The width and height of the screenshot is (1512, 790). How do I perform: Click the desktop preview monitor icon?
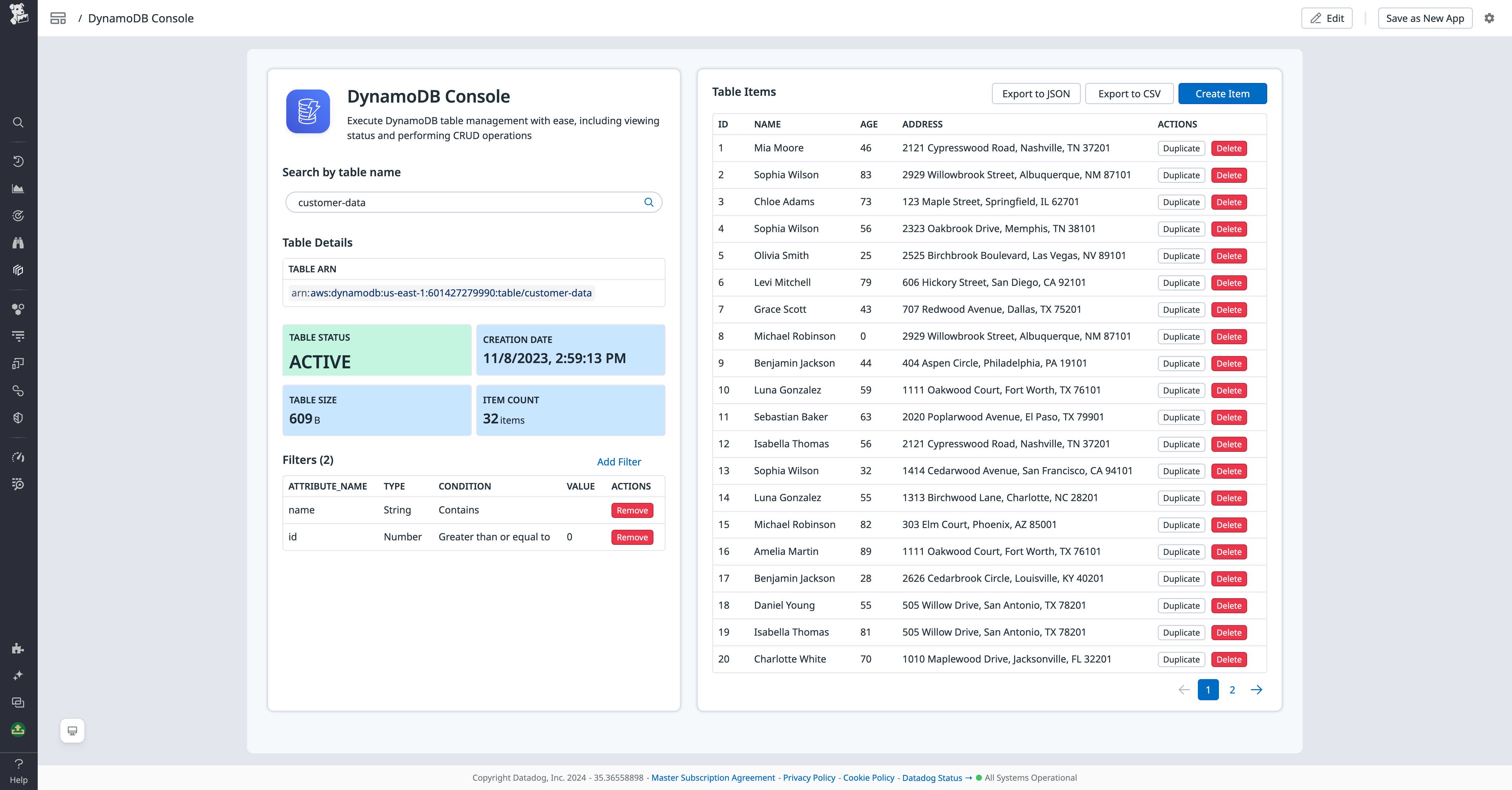coord(72,731)
